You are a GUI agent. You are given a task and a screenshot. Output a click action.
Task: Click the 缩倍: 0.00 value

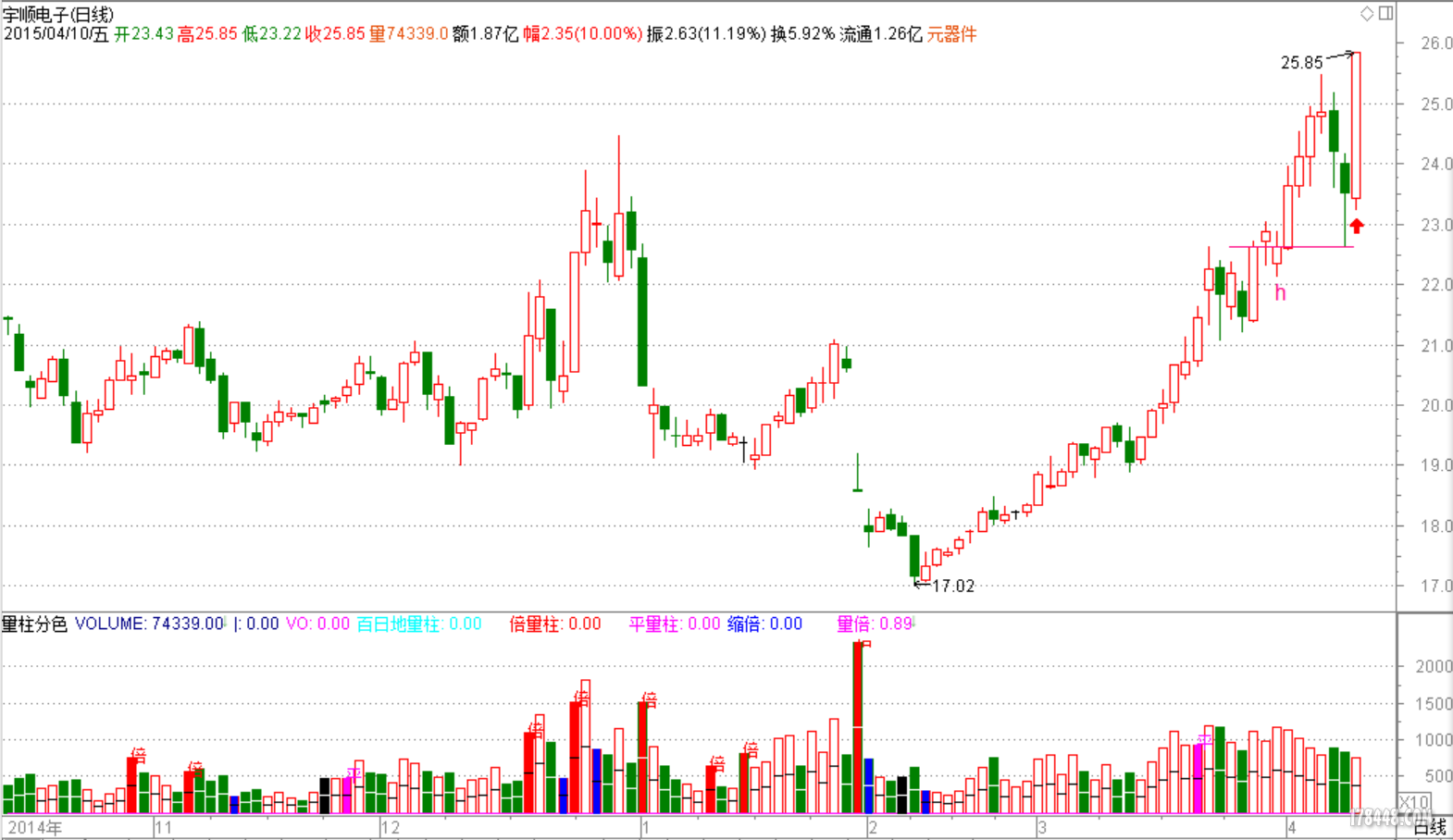(x=764, y=624)
